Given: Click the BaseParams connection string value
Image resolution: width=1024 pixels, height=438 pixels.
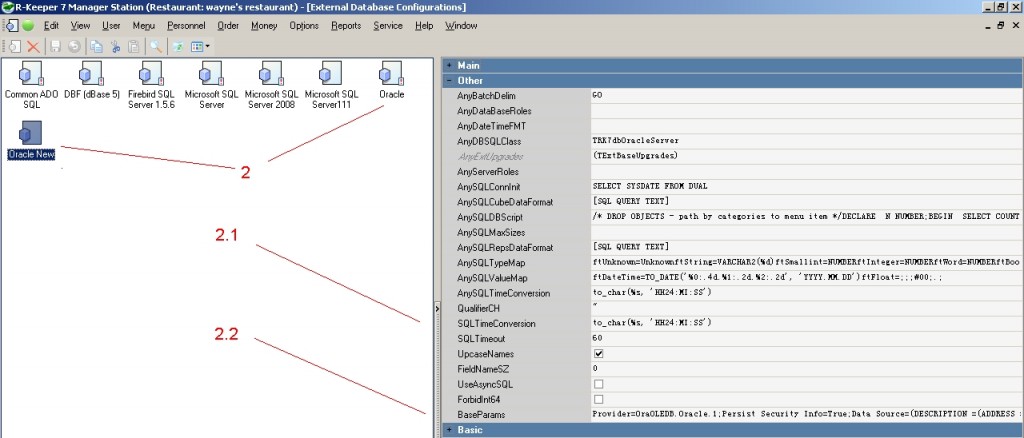Looking at the screenshot, I should pyautogui.click(x=807, y=415).
